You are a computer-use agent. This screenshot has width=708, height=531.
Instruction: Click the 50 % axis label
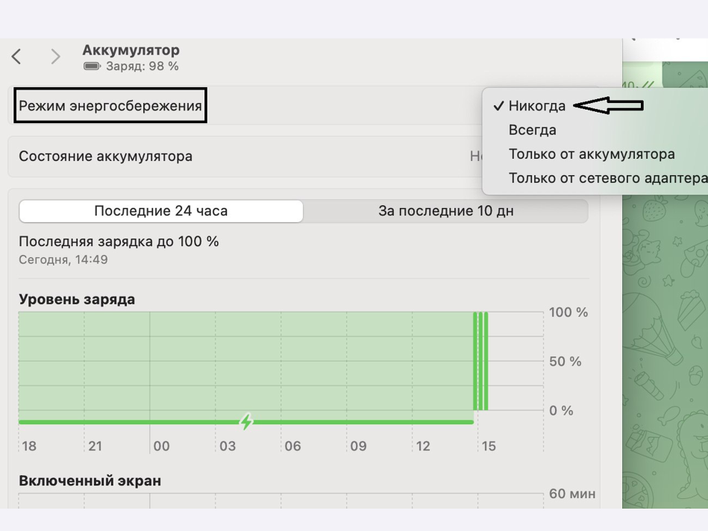tap(565, 361)
